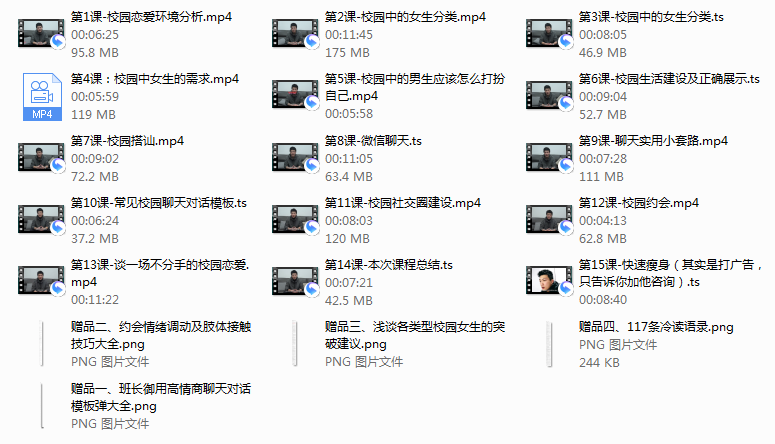Open thumbnail of 第6课-校园生活建设及正确展示.ts
Viewport: 775px width, 444px height.
[550, 95]
